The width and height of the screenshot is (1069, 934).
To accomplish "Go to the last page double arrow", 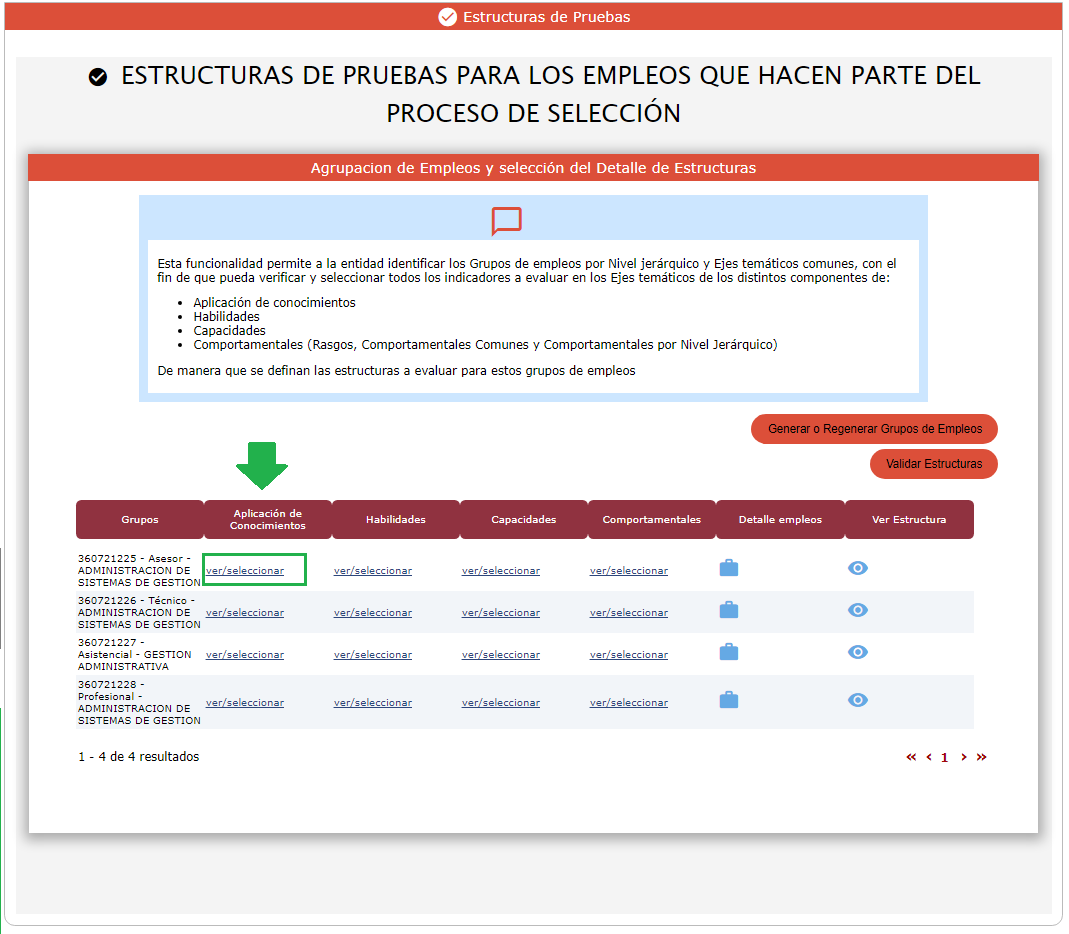I will tap(981, 757).
